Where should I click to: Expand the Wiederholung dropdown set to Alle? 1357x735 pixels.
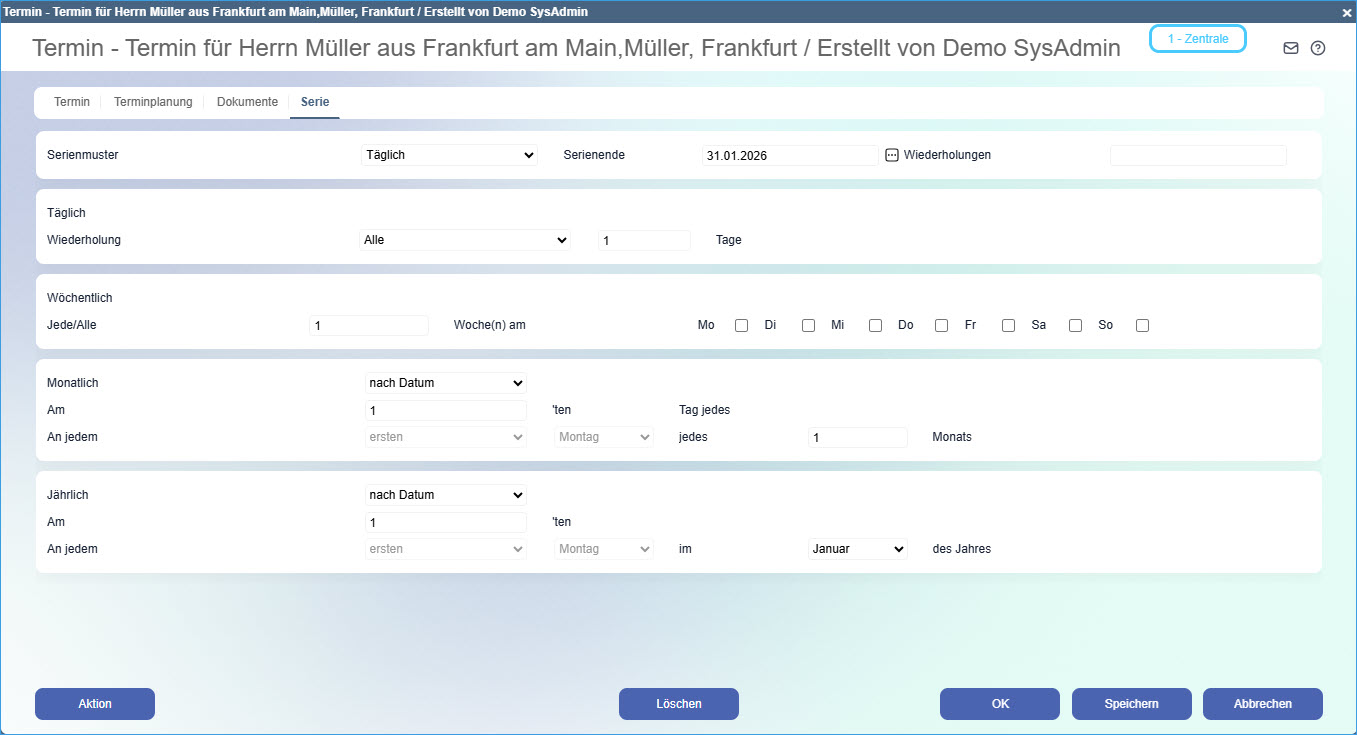pos(464,240)
